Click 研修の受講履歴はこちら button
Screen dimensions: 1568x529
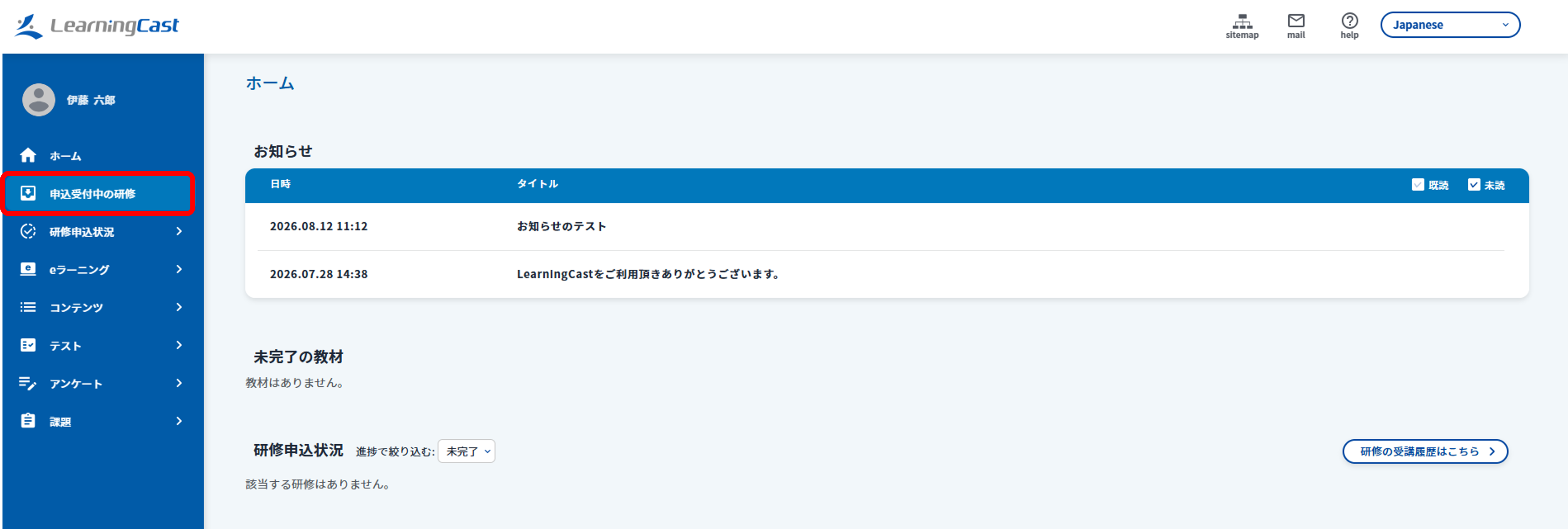tap(1424, 451)
